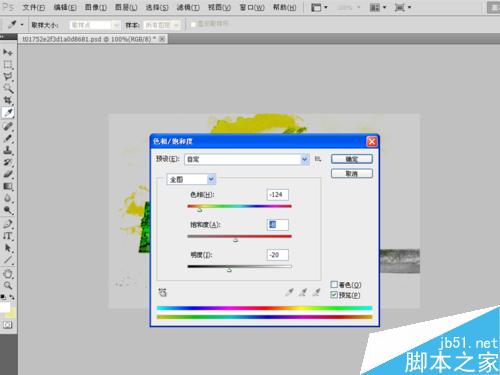
Task: Open the 视图(V) menu
Action: click(219, 7)
